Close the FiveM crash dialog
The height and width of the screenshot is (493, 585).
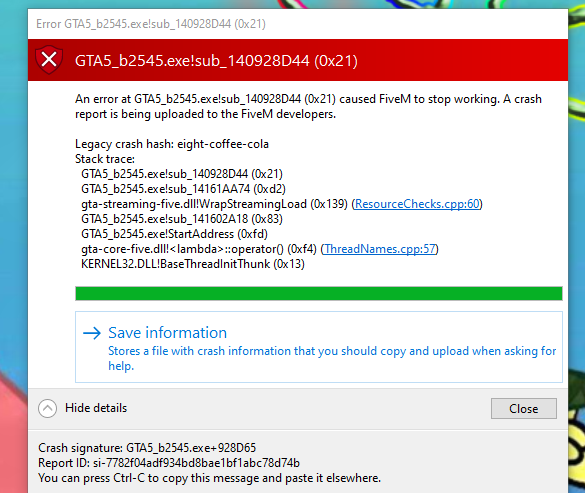click(523, 409)
